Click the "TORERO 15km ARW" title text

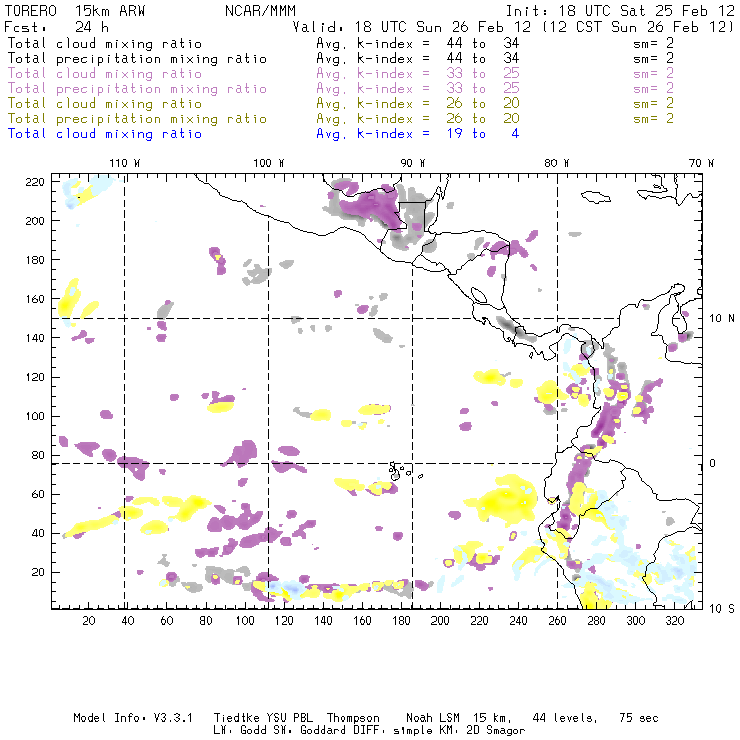coord(75,11)
